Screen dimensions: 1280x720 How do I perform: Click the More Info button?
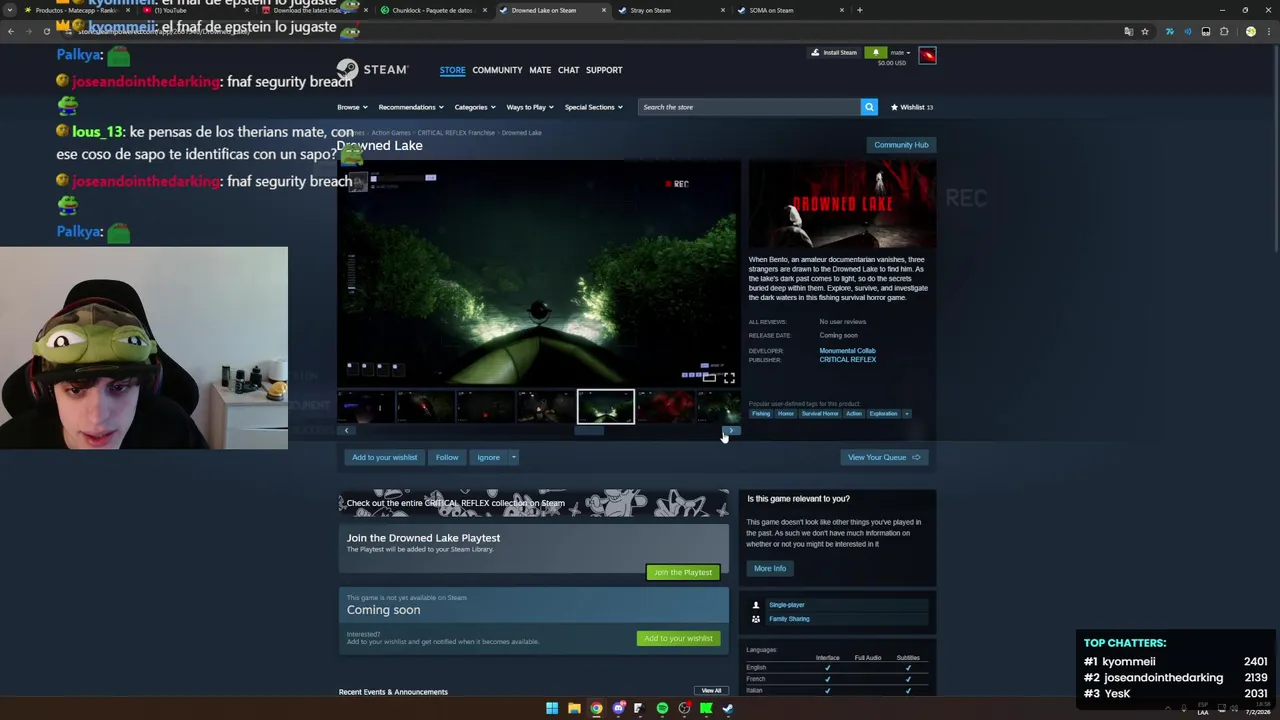(770, 568)
